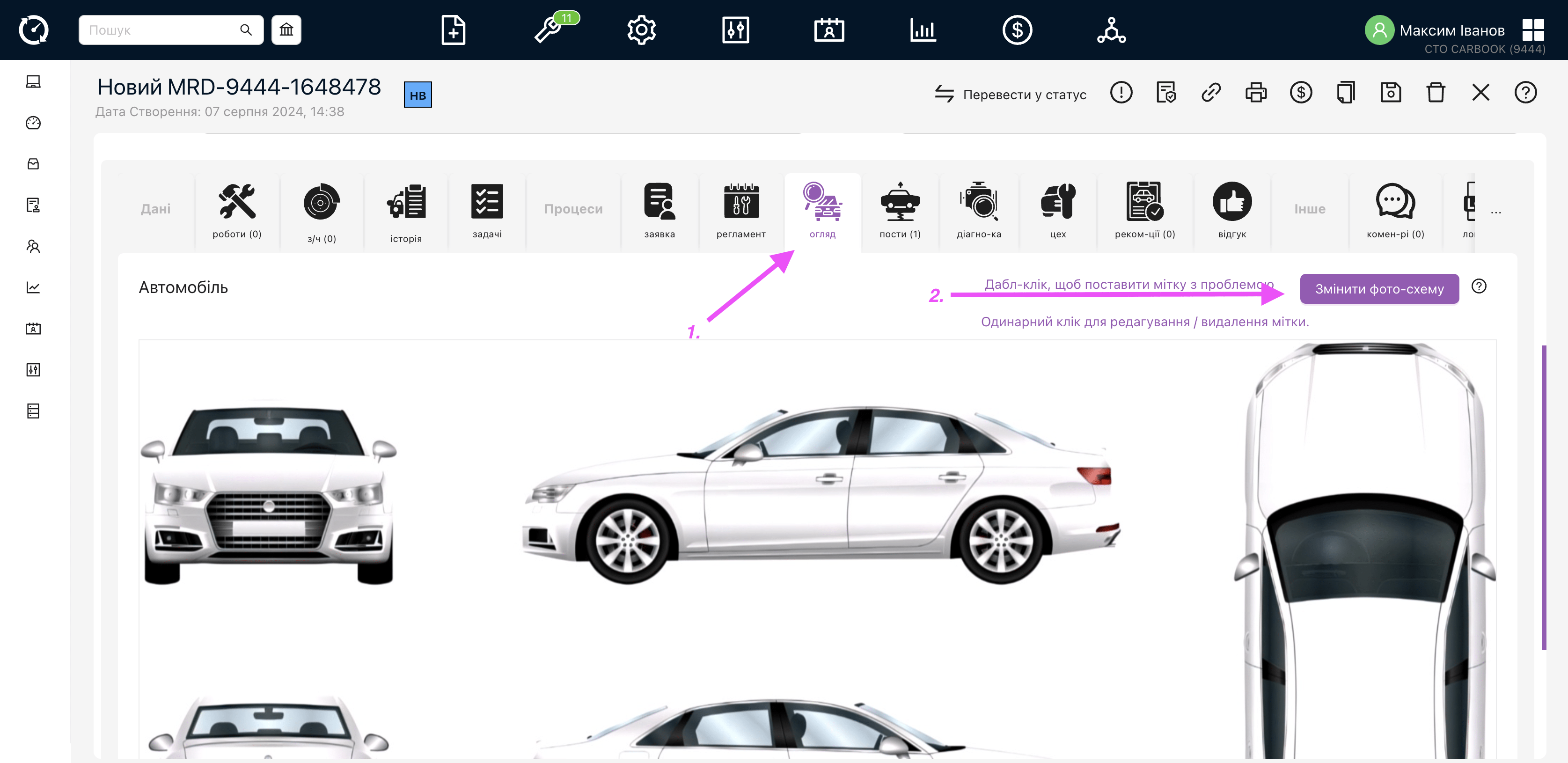Viewport: 1568px width, 763px height.
Task: Click the new document plus icon
Action: 454,30
